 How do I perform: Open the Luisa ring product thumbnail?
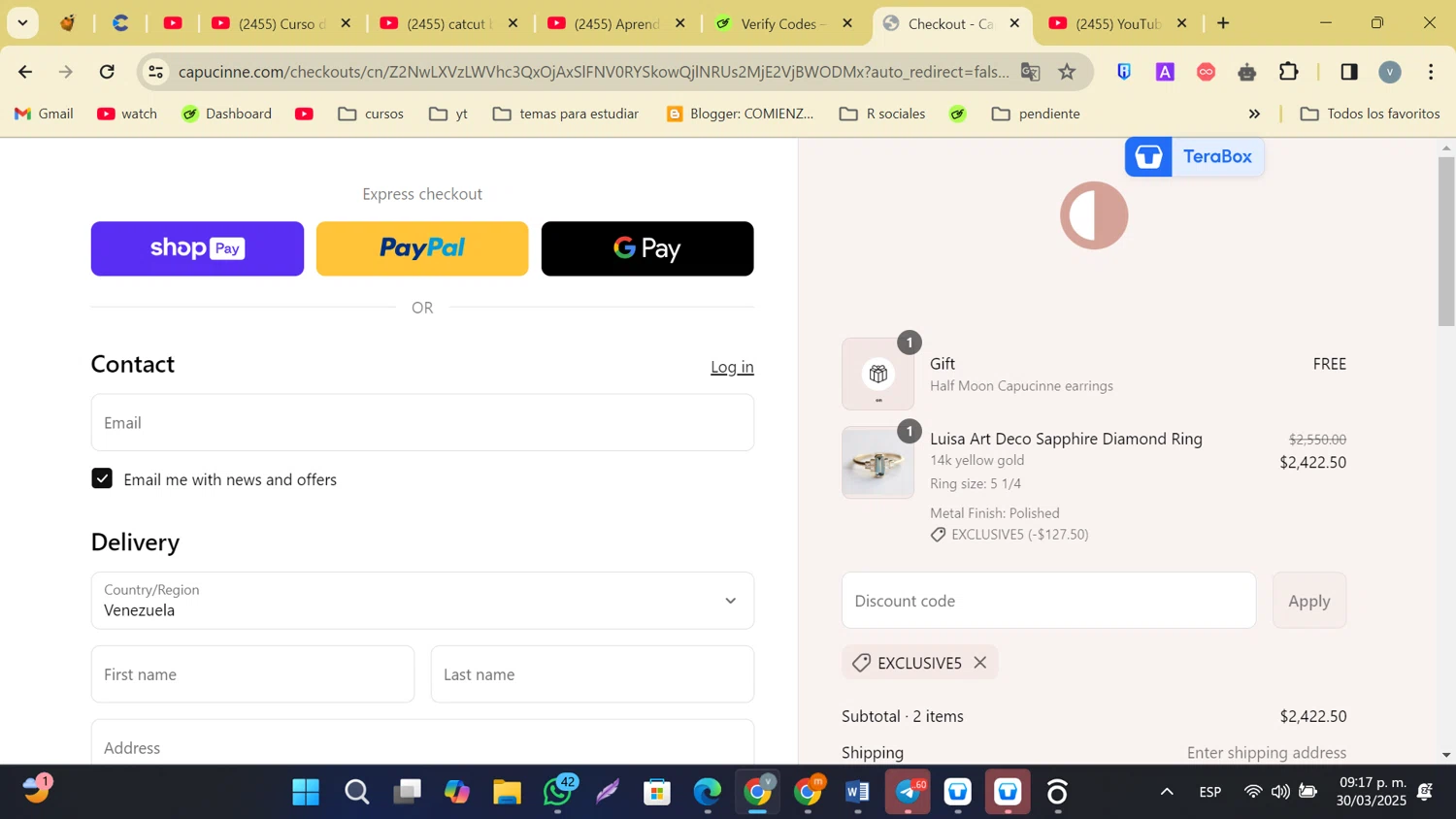pyautogui.click(x=878, y=463)
